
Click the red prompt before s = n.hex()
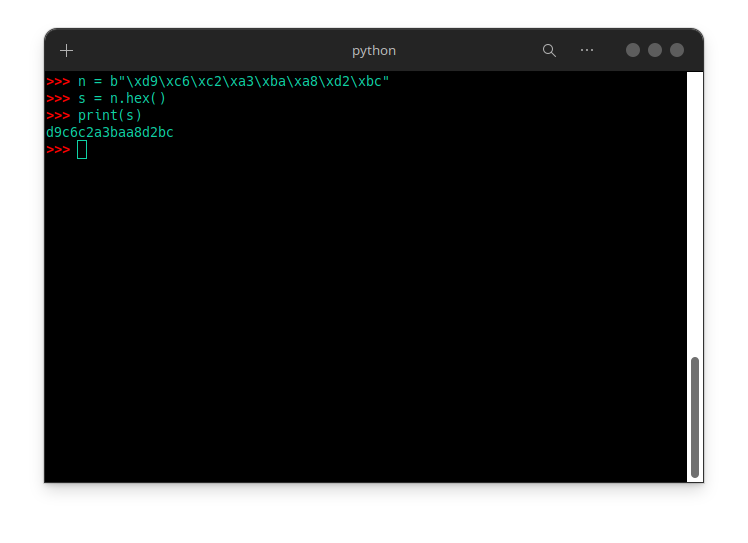(x=58, y=99)
